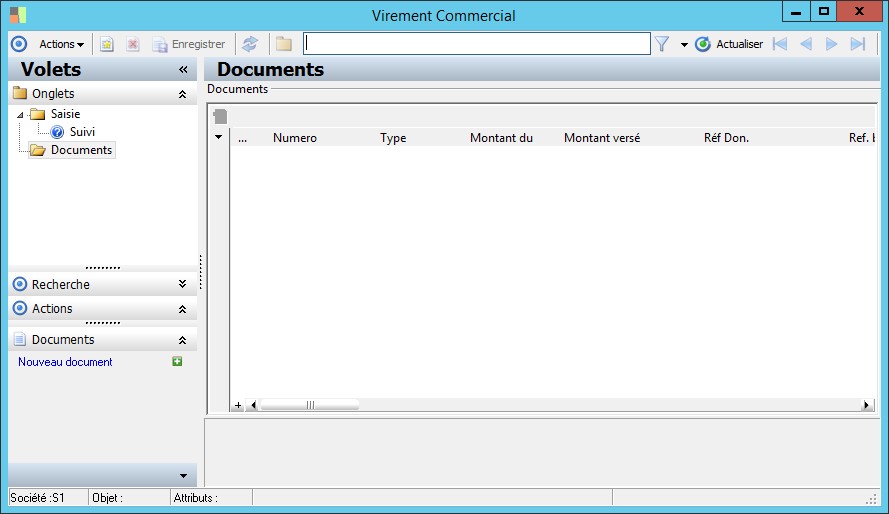Click the Enregistrer save button

(x=189, y=44)
